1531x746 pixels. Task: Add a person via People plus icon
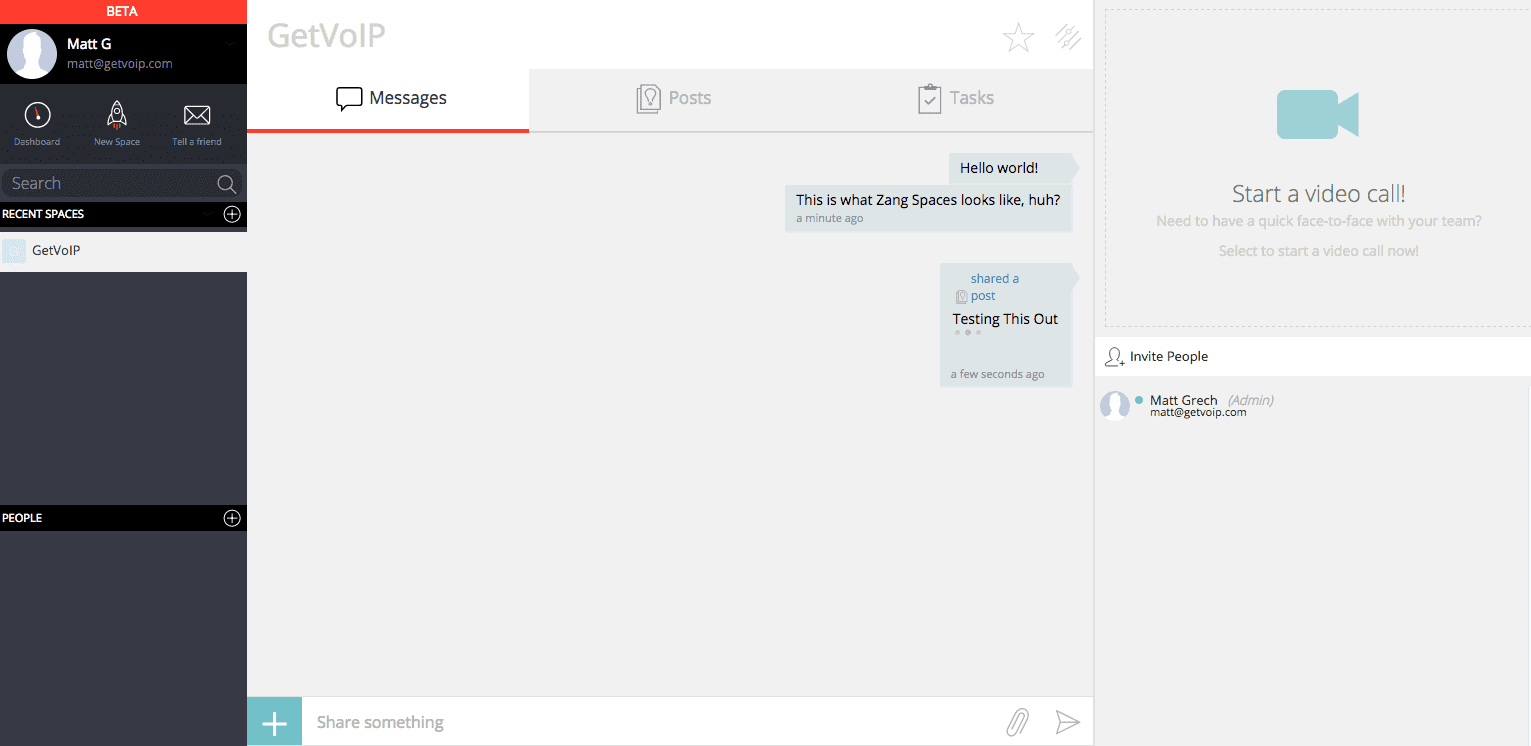click(232, 518)
